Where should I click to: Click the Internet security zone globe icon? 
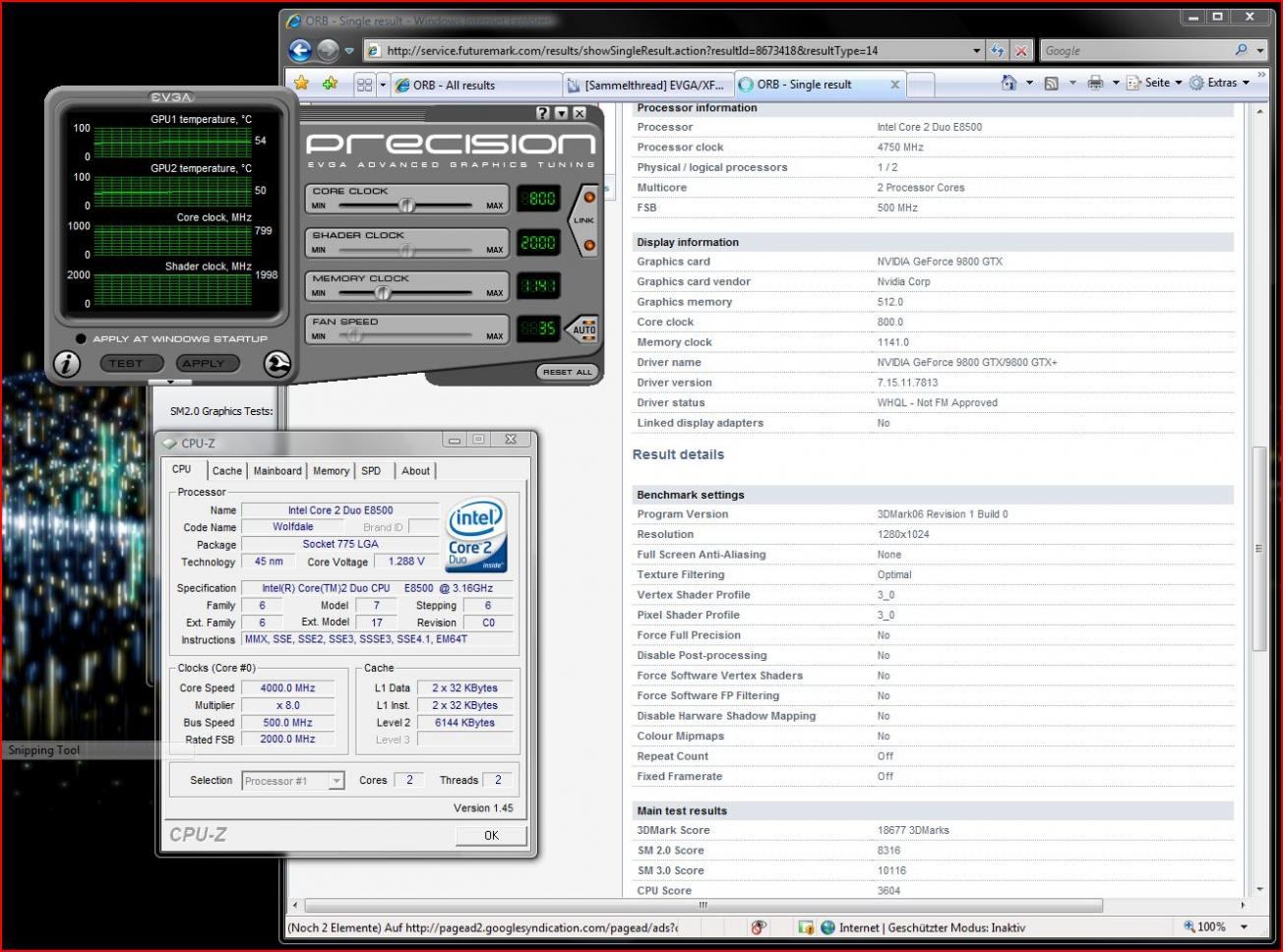click(827, 926)
